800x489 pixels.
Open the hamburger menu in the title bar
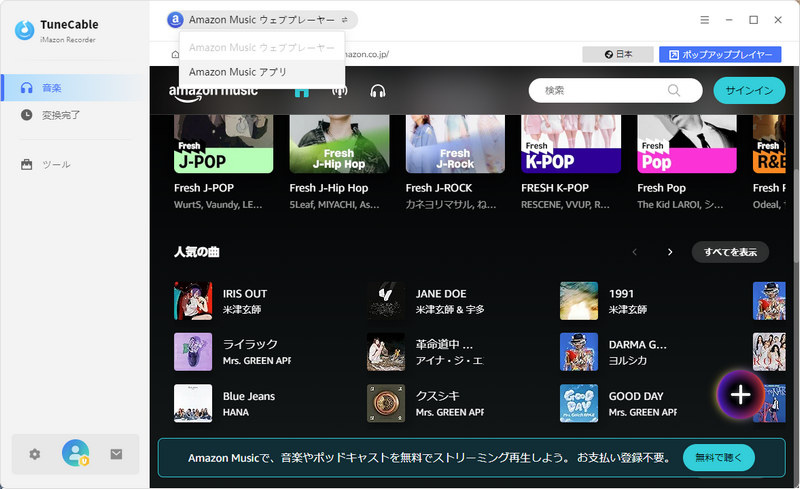pos(705,20)
